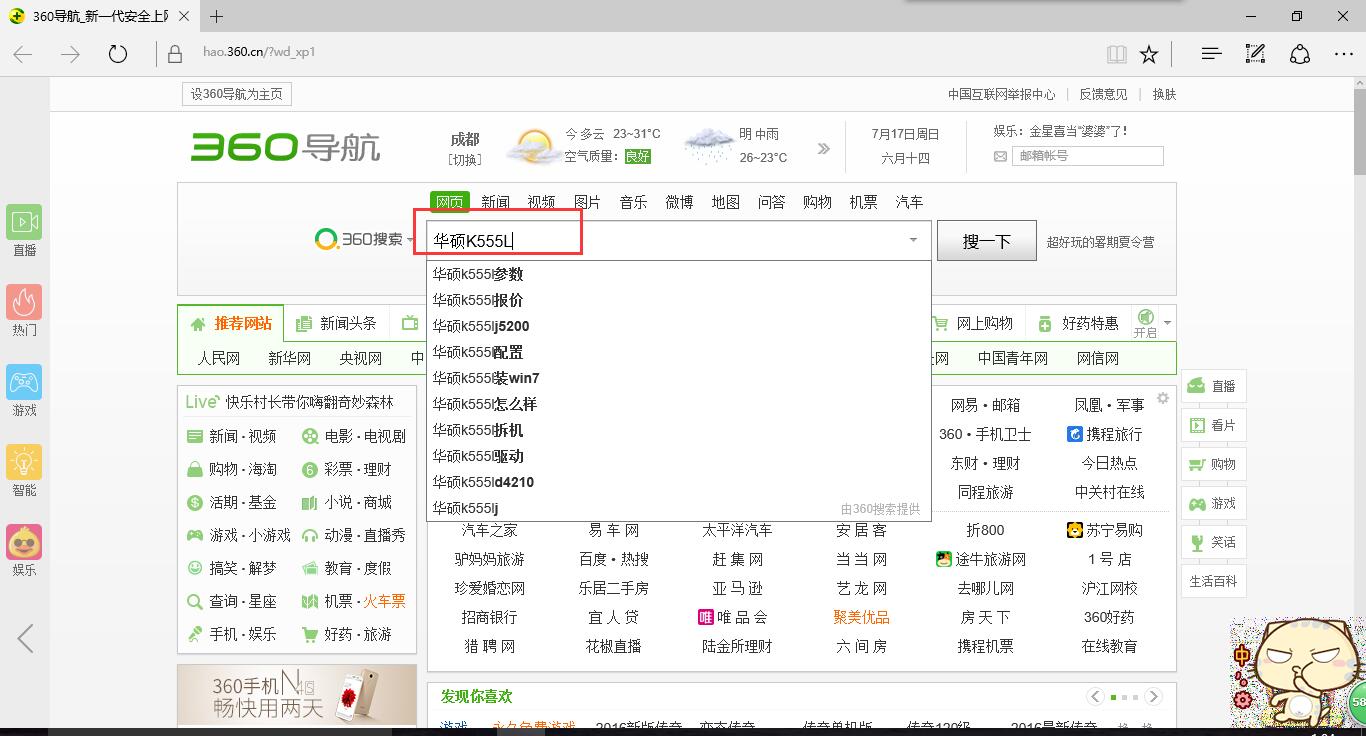
Task: Open 360手机 N4 ad banner
Action: coord(297,696)
